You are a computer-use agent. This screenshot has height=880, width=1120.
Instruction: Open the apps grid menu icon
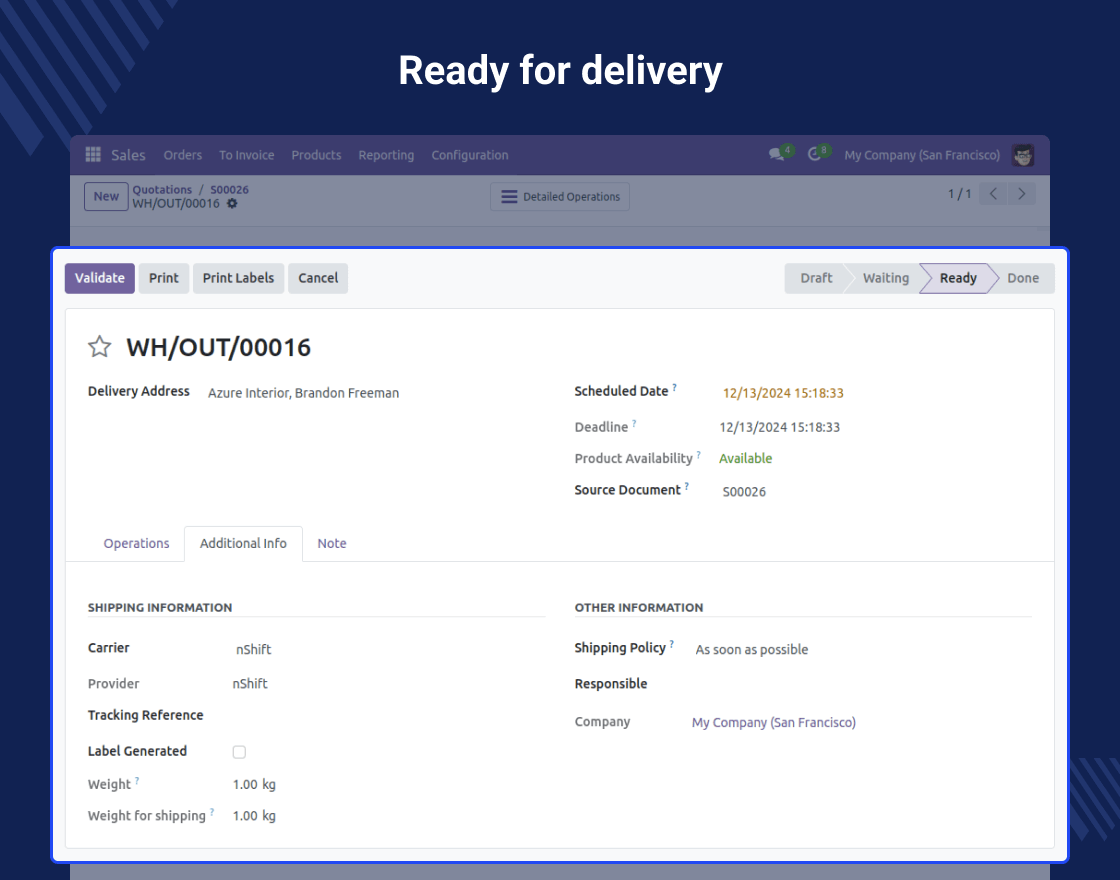pyautogui.click(x=93, y=154)
